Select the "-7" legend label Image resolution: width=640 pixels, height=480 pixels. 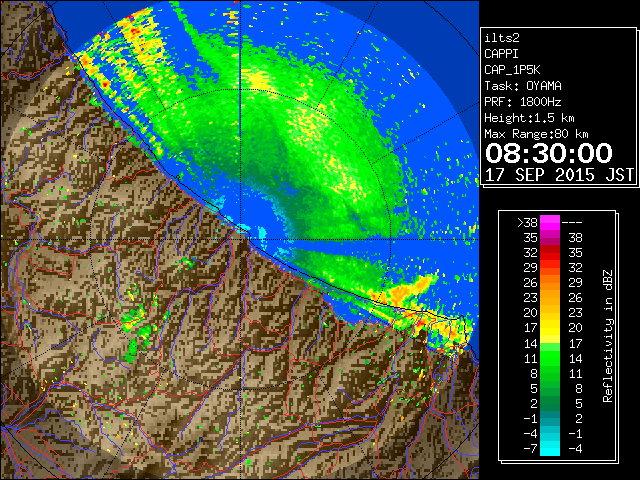tap(530, 449)
